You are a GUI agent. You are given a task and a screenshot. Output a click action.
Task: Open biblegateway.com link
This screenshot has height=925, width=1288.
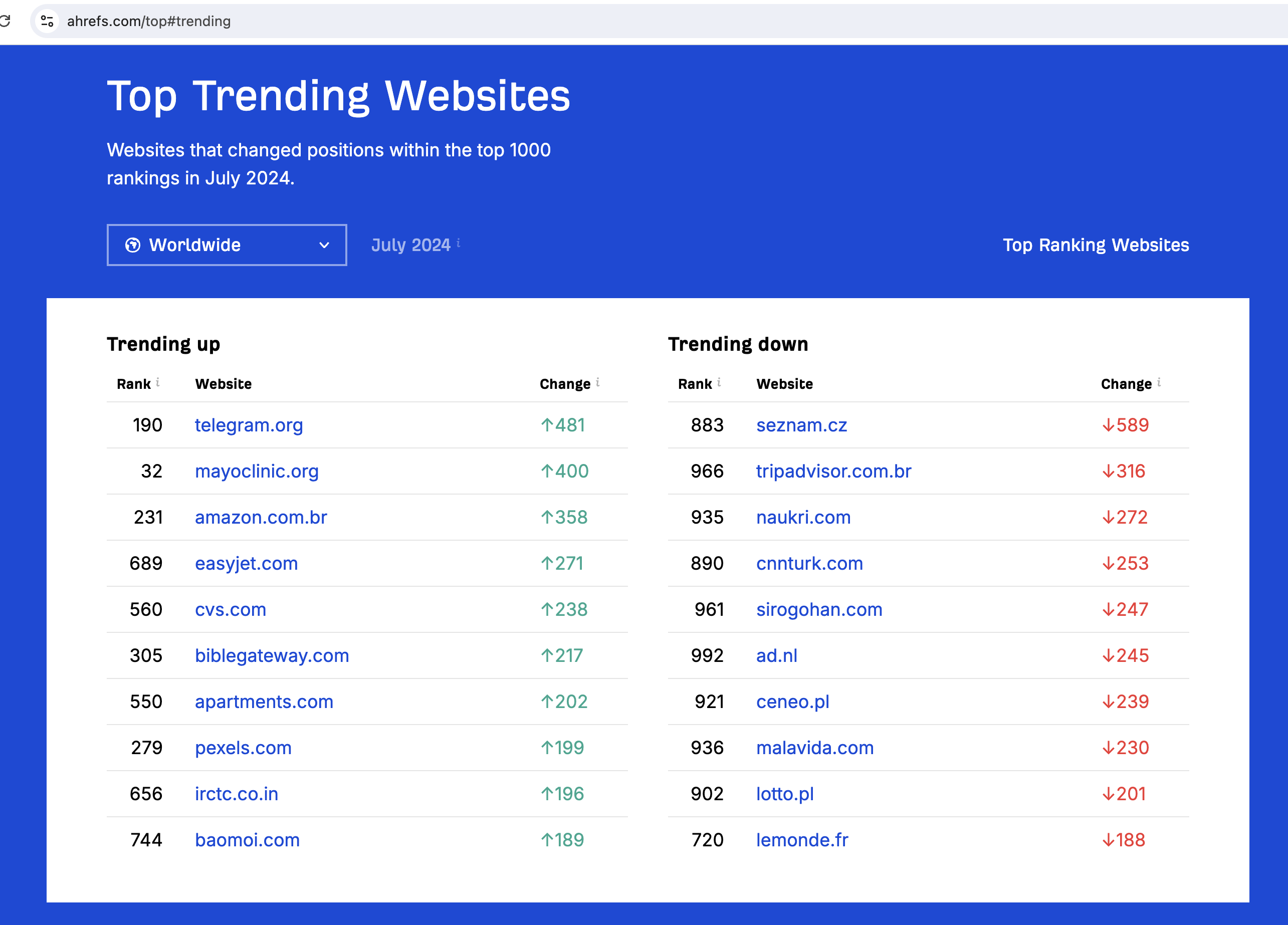tap(272, 655)
